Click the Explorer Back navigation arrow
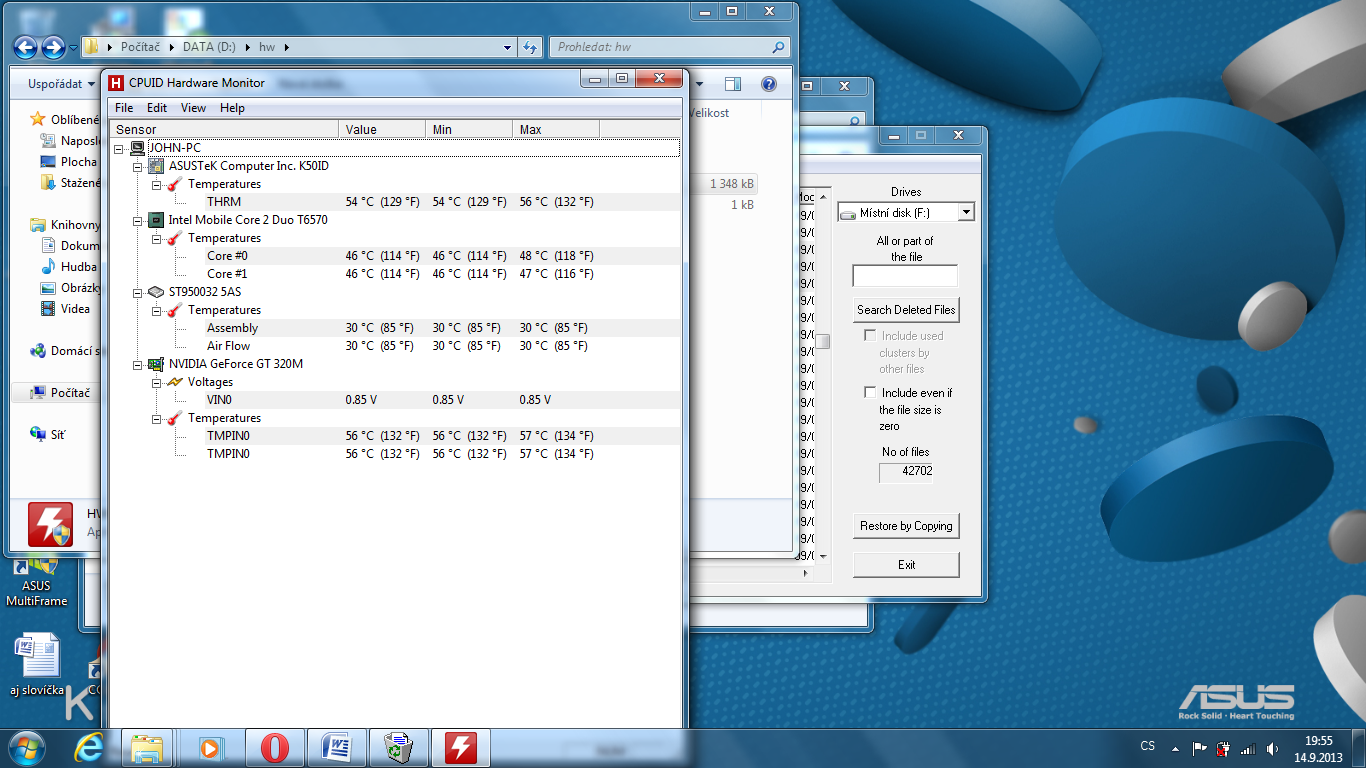The height and width of the screenshot is (768, 1366). click(x=25, y=47)
